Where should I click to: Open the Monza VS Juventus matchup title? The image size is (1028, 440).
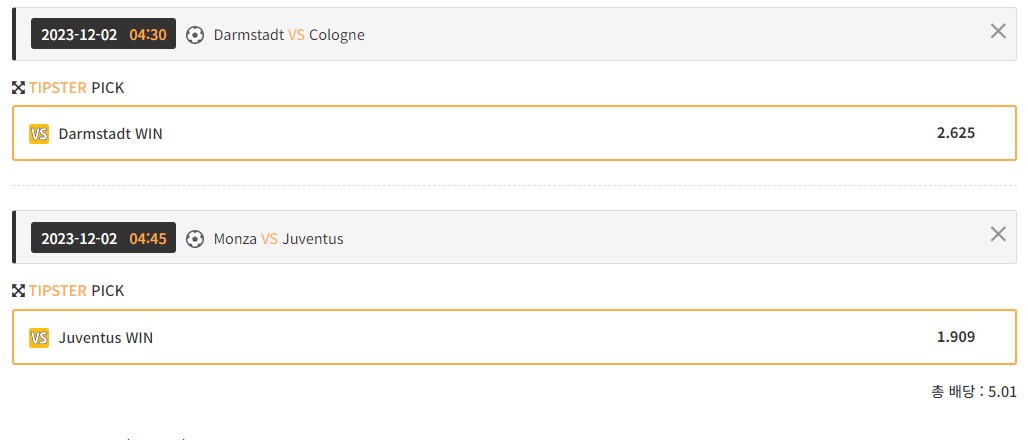click(x=278, y=239)
